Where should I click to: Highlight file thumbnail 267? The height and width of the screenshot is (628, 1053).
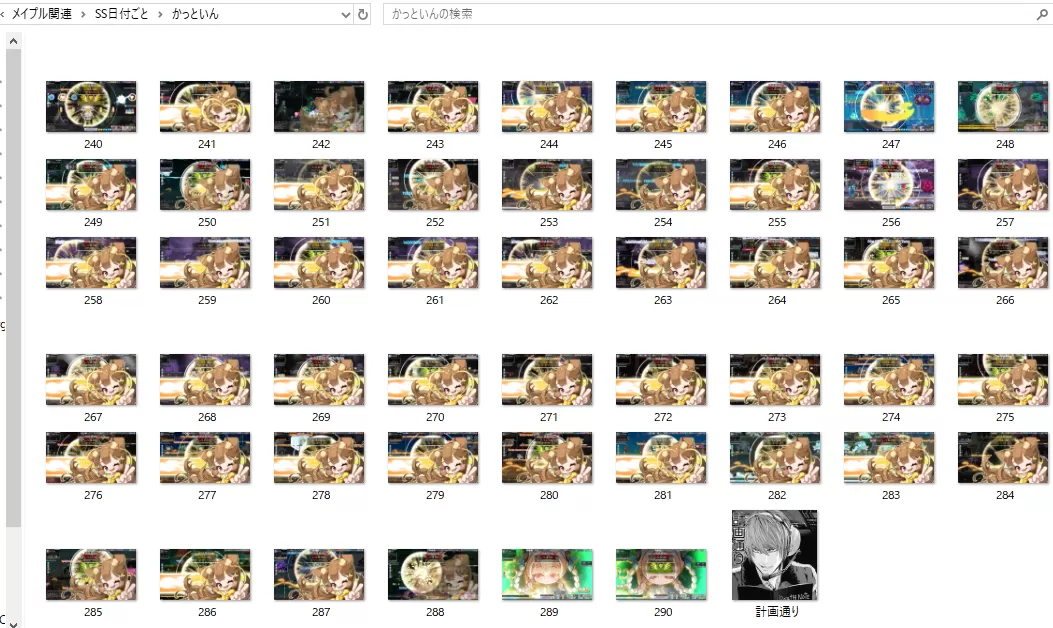[x=91, y=379]
